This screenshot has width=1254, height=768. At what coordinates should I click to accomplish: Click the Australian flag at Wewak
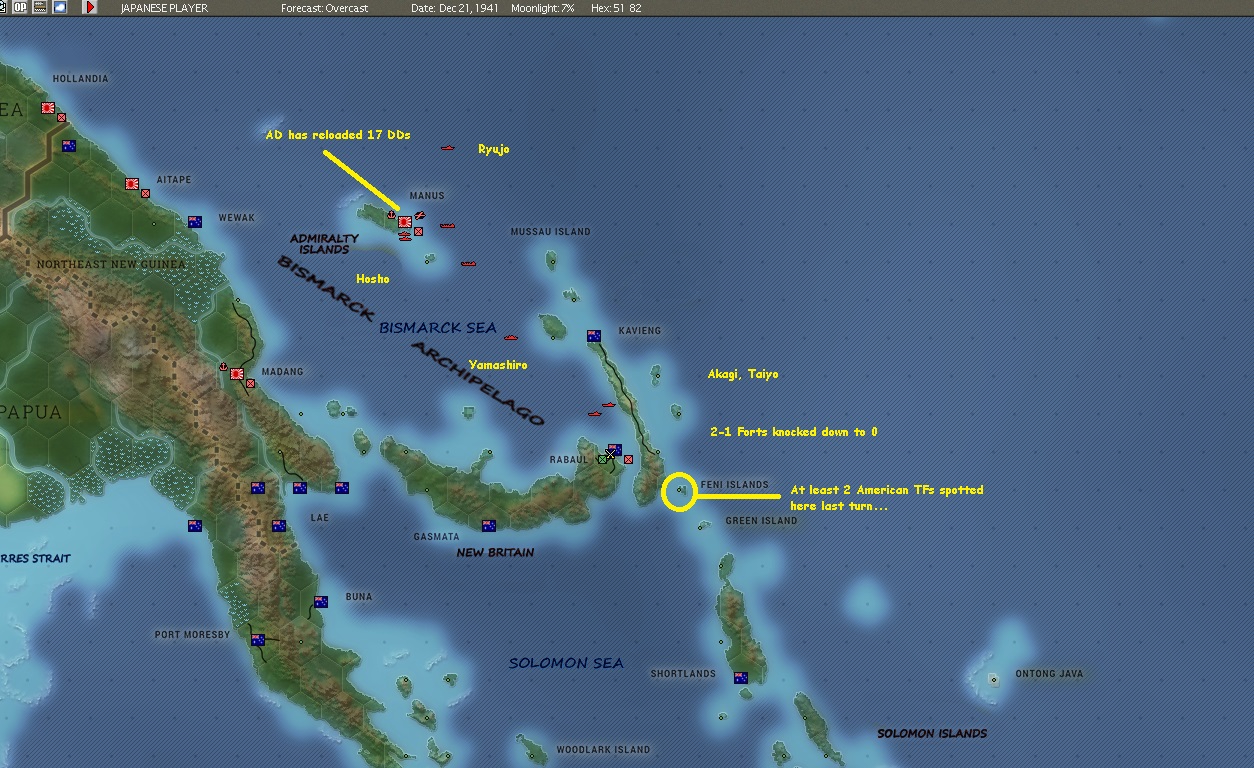point(196,222)
